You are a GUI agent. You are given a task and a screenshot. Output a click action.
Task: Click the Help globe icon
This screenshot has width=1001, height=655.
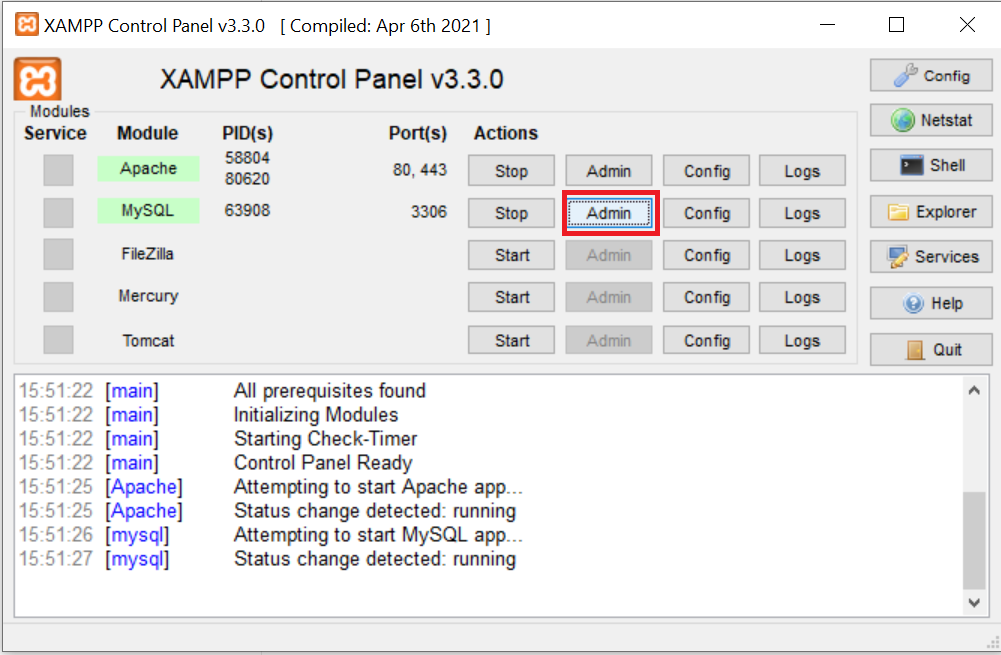pyautogui.click(x=930, y=303)
